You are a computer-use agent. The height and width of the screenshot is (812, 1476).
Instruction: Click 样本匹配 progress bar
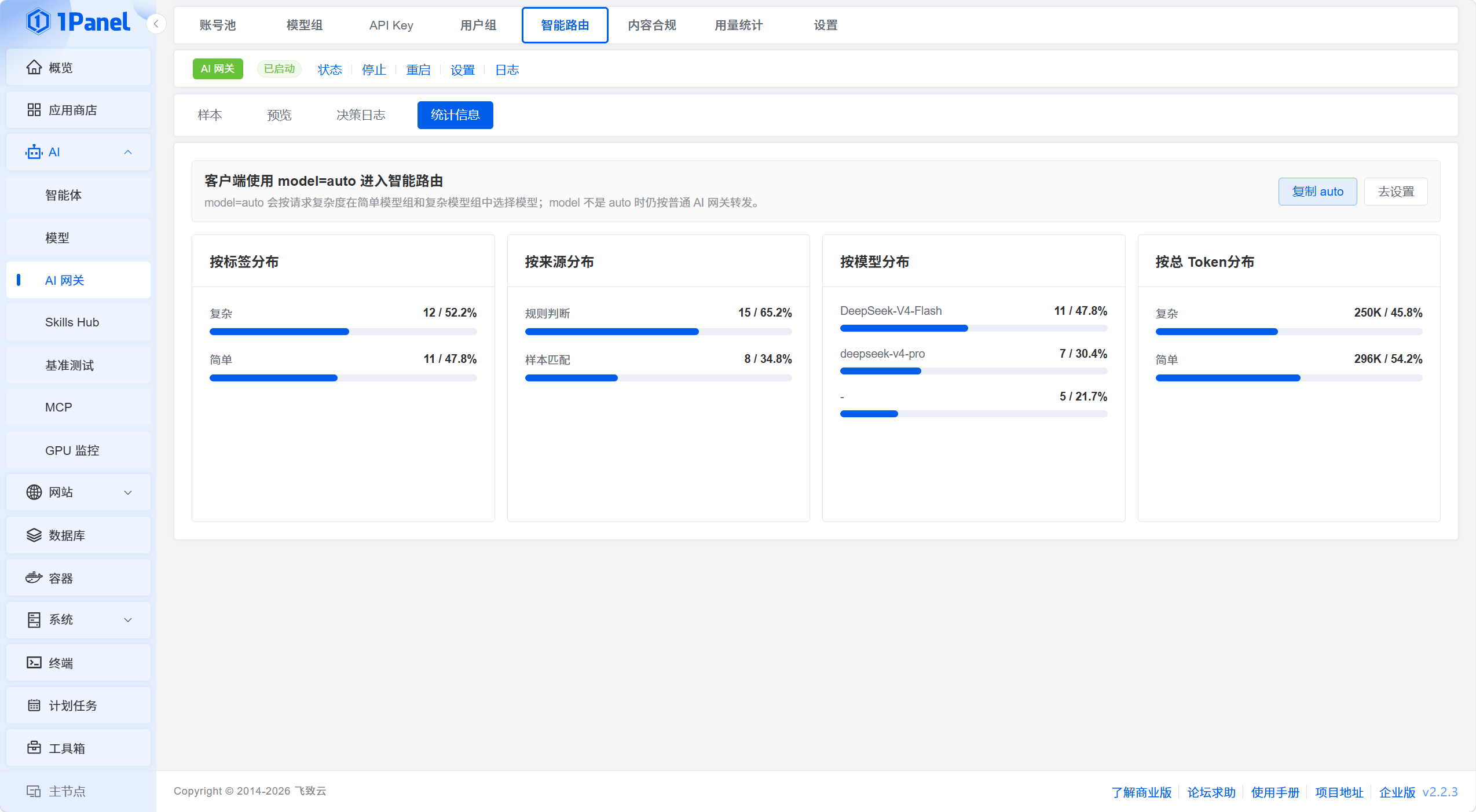tap(658, 378)
